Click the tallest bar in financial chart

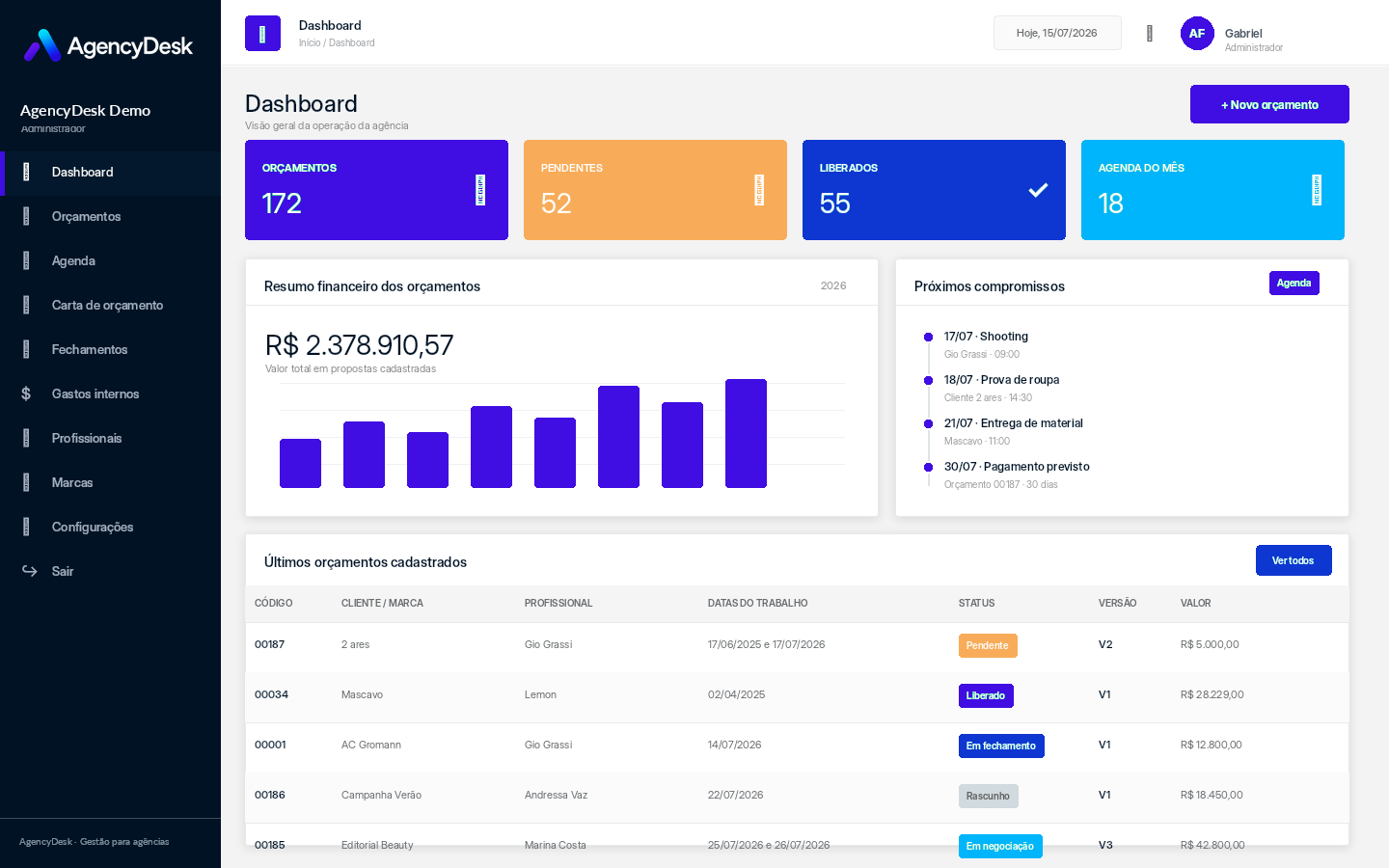click(746, 433)
